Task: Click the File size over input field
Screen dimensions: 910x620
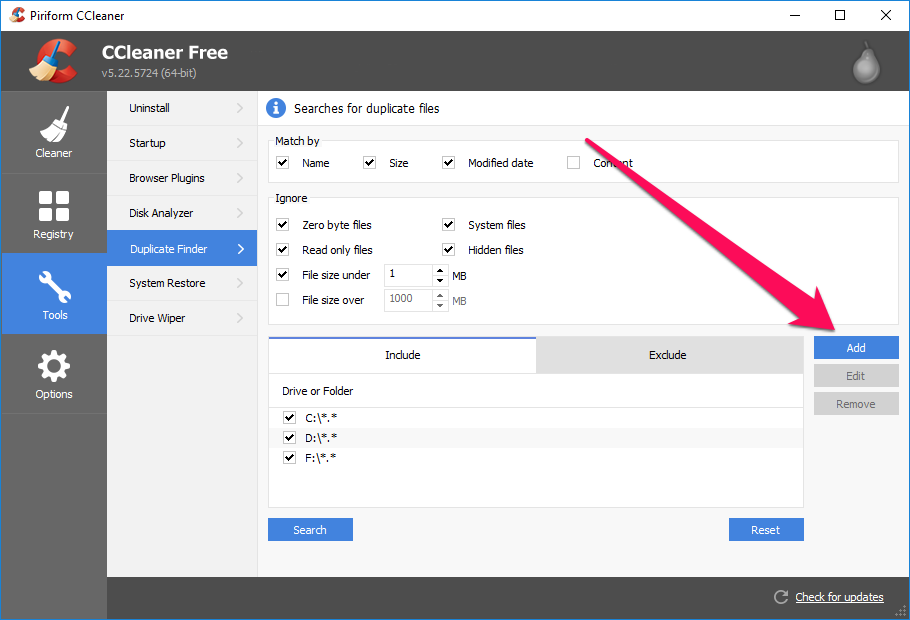Action: [409, 300]
